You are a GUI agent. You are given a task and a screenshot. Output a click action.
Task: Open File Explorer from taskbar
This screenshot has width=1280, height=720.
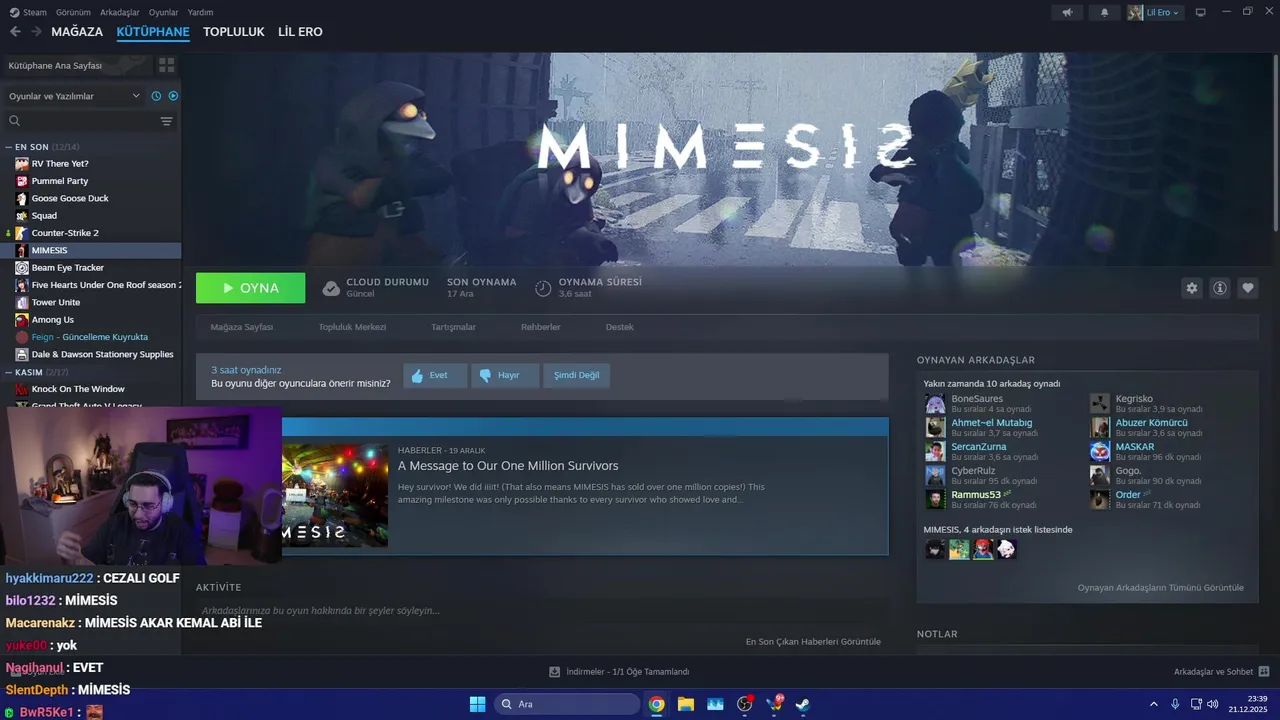(686, 704)
